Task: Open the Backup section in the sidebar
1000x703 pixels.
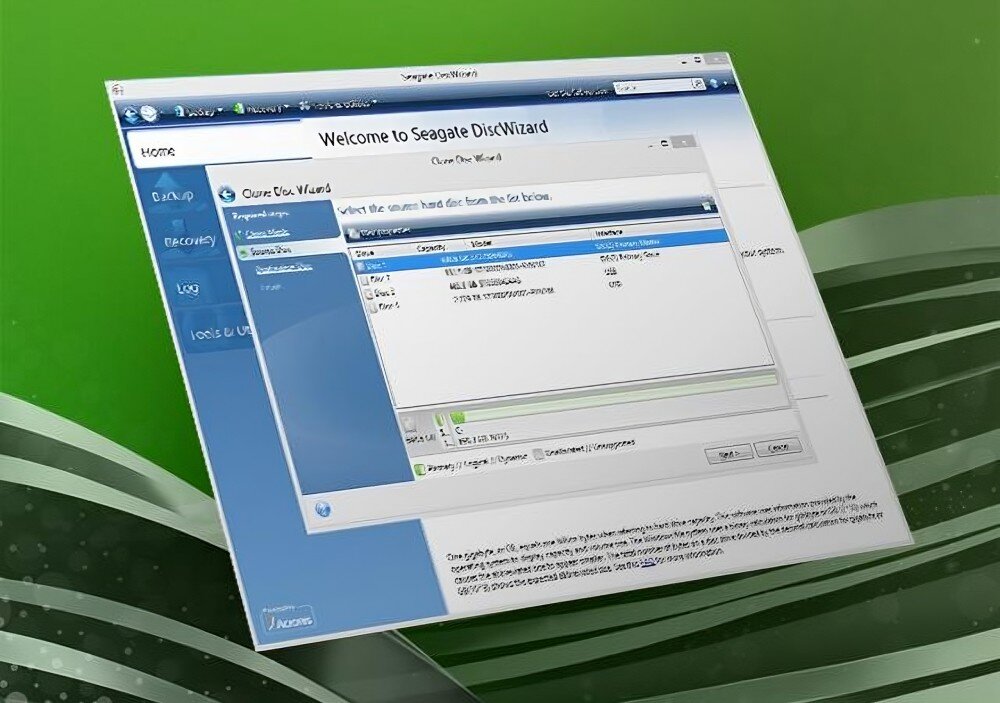Action: 171,198
